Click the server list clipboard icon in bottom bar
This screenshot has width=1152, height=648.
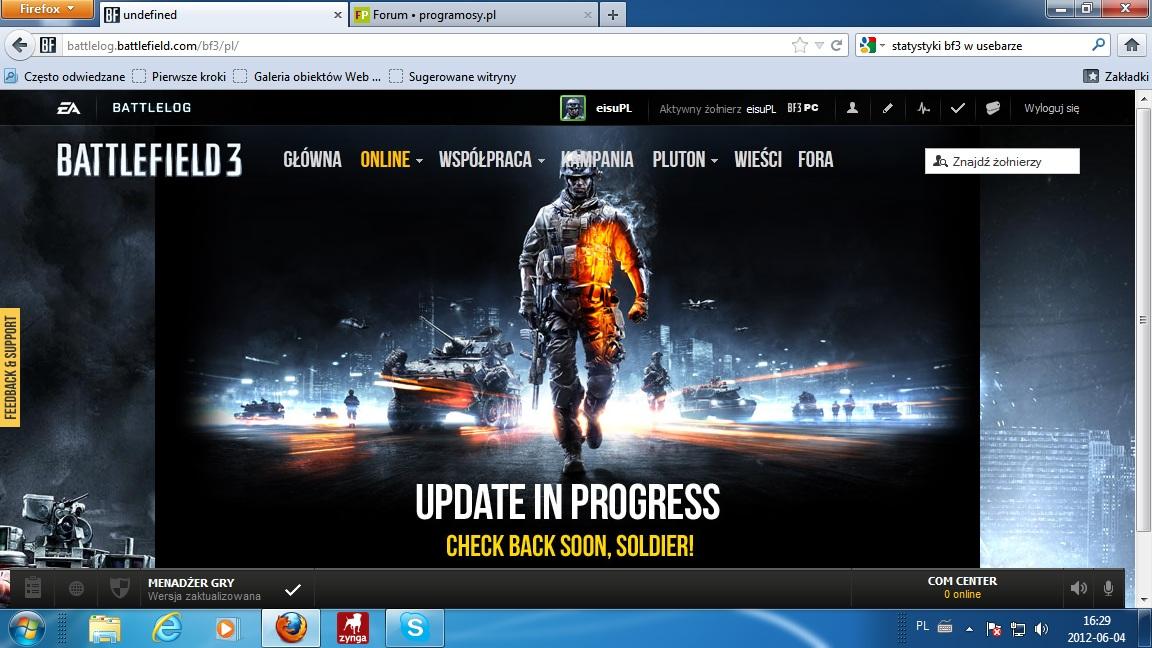33,588
